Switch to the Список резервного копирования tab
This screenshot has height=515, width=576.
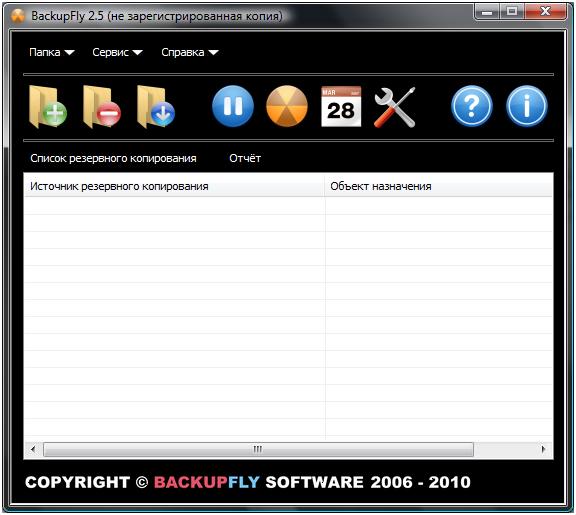click(113, 158)
